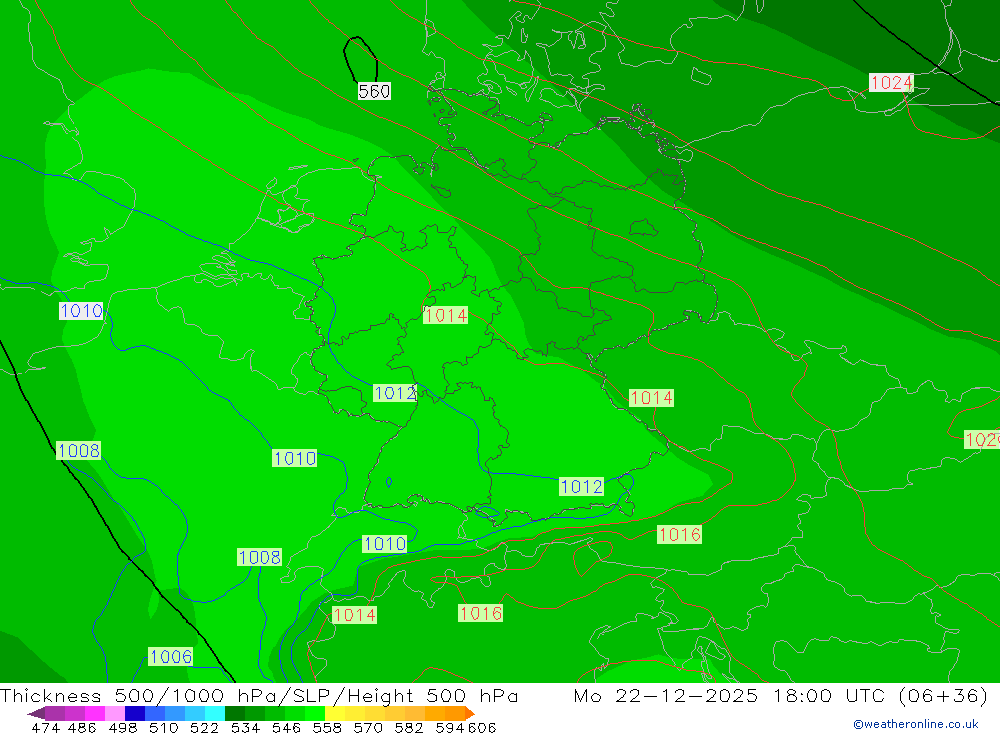Click the legend value 570
1000x733 pixels.
[368, 727]
